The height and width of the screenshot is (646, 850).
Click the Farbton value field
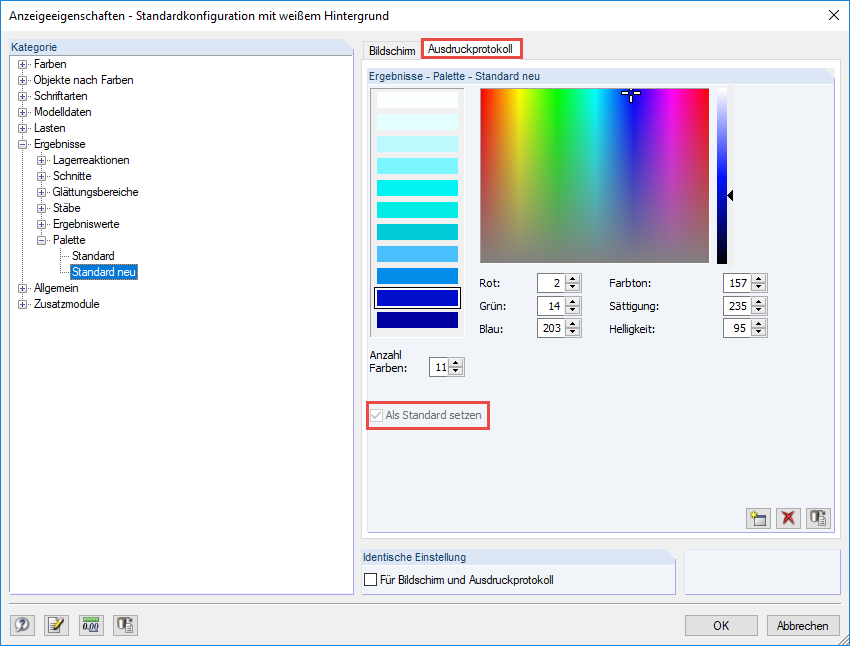pyautogui.click(x=737, y=283)
